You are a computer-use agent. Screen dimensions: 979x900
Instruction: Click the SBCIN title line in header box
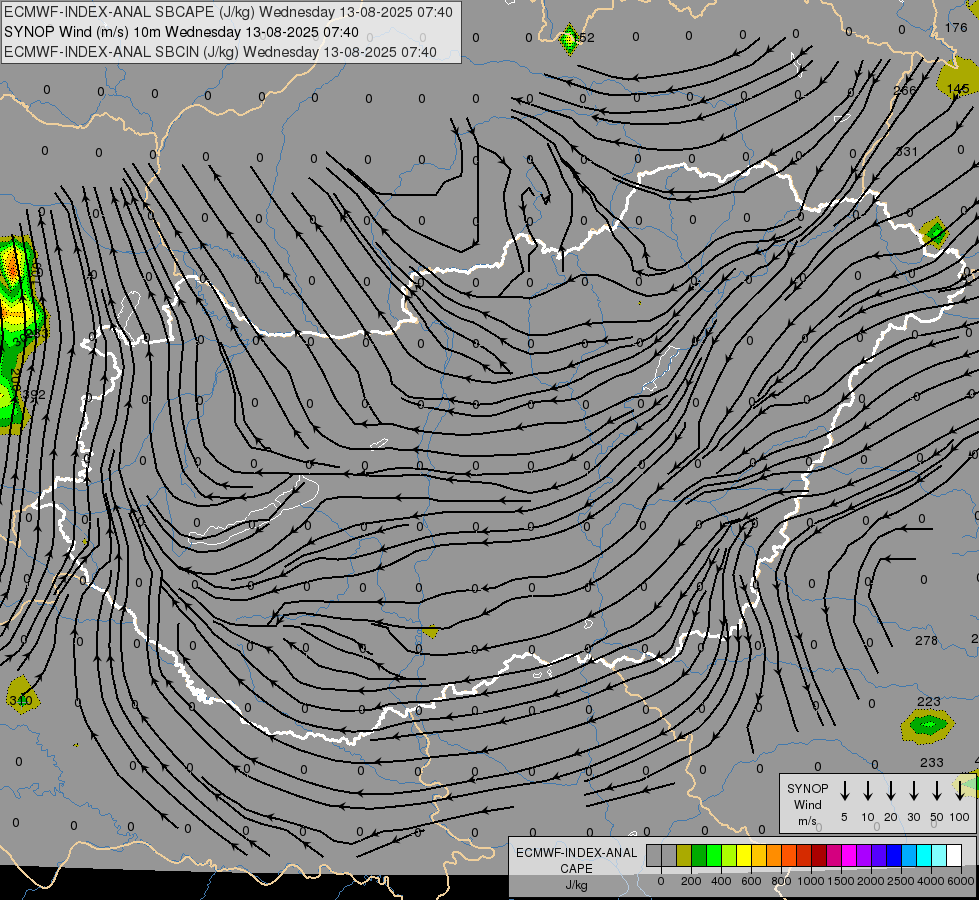[220, 52]
